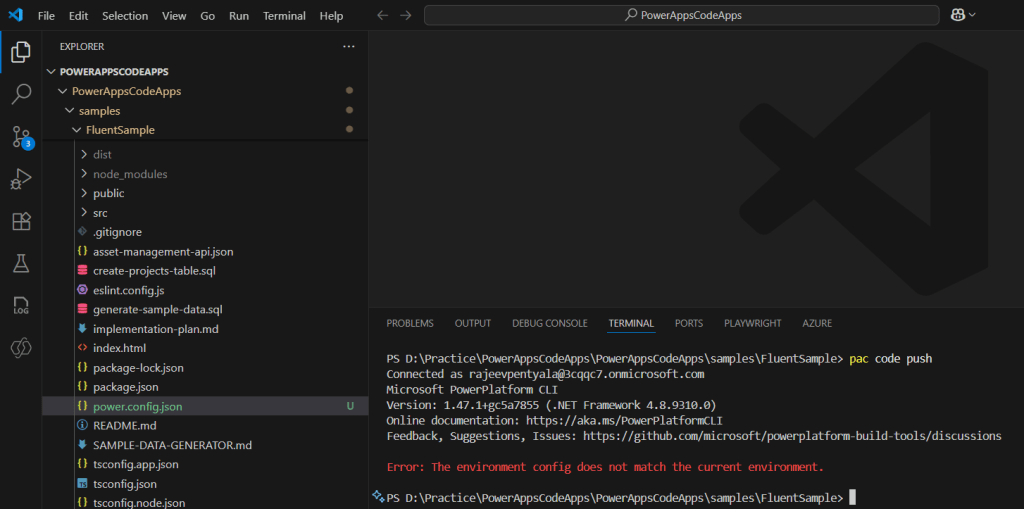The image size is (1024, 509).
Task: Click the Copilot icon in title bar
Action: [x=960, y=15]
